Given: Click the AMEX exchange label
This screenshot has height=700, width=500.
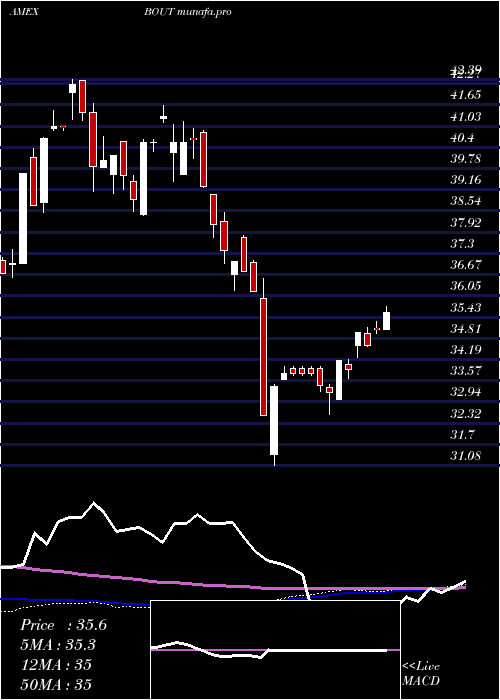Looking at the screenshot, I should (x=24, y=12).
